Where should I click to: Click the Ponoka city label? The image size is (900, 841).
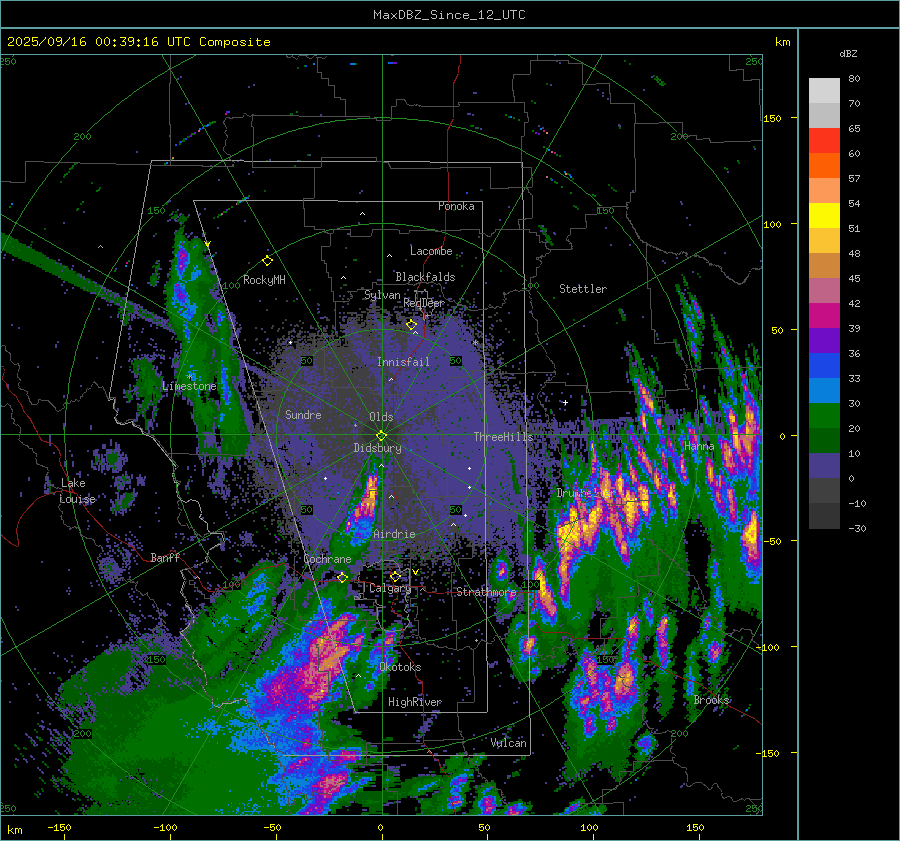[456, 206]
